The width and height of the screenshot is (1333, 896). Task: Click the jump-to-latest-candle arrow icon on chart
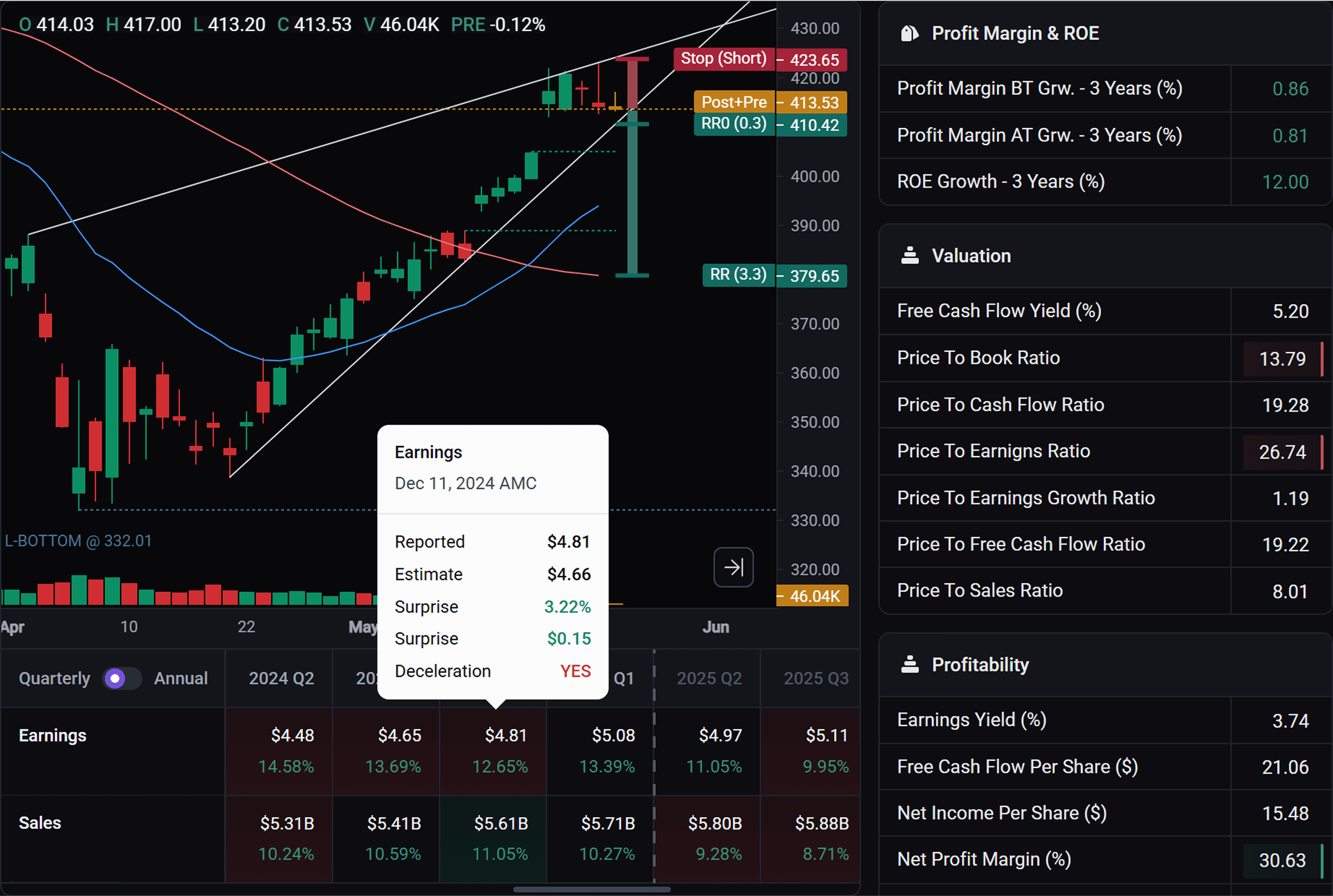coord(733,567)
